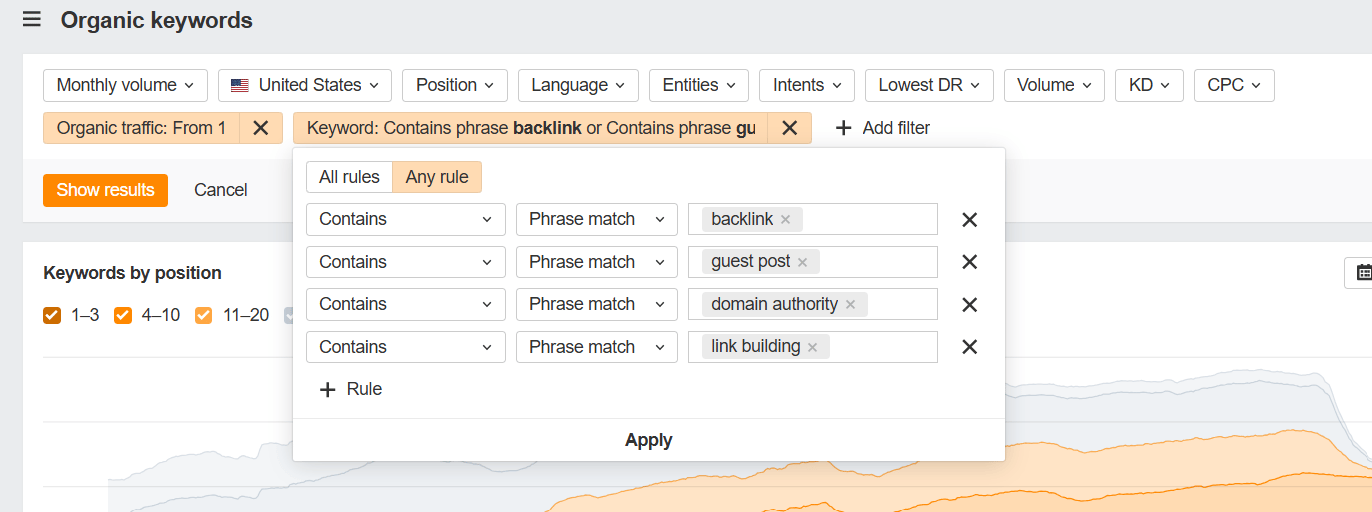Remove the Keyword filter chip
This screenshot has width=1372, height=512.
[789, 128]
